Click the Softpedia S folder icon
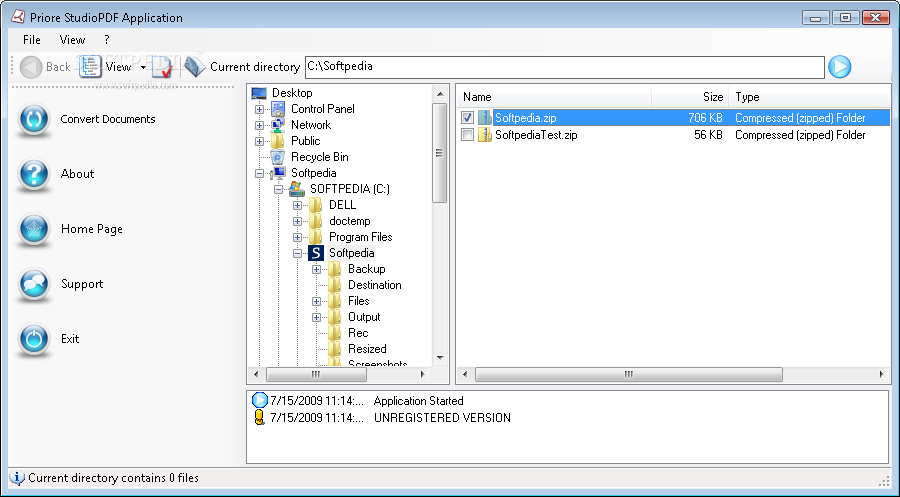This screenshot has width=900, height=497. pyautogui.click(x=316, y=253)
